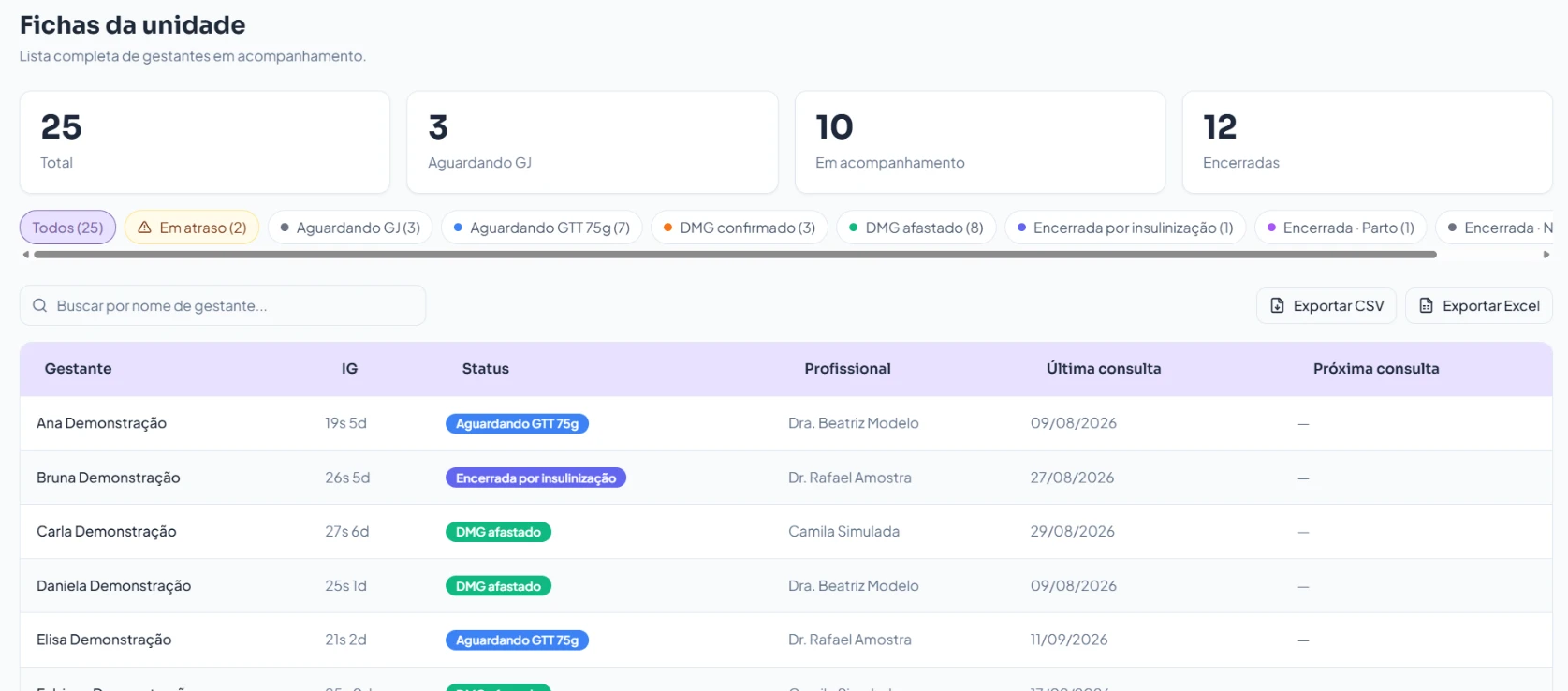Open Daniela Demonstração's record
The width and height of the screenshot is (1568, 691).
tap(786, 586)
